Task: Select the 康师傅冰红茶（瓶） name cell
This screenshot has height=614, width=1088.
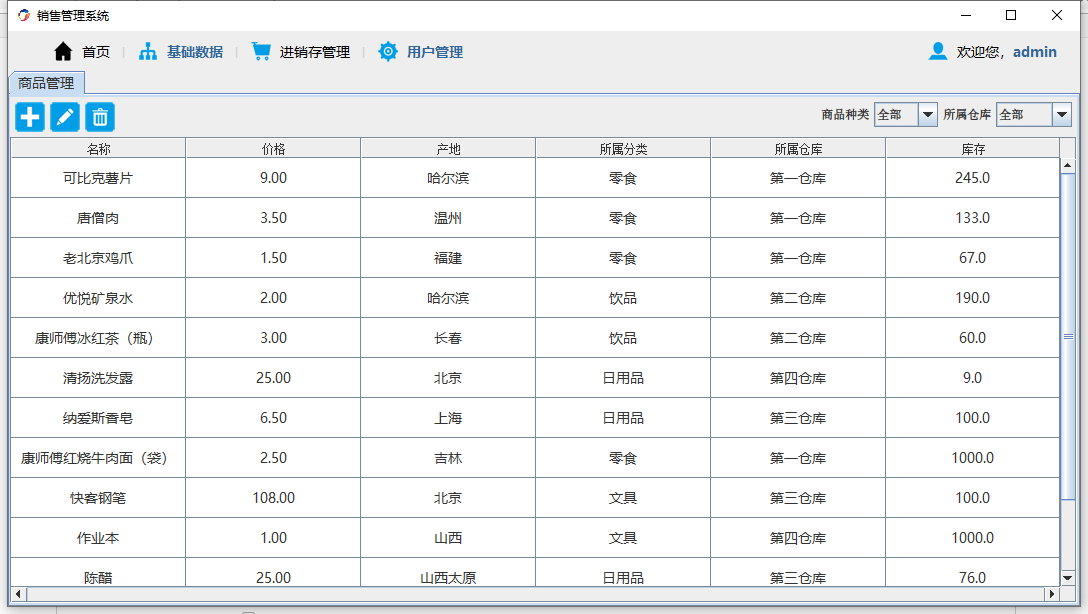Action: 98,338
